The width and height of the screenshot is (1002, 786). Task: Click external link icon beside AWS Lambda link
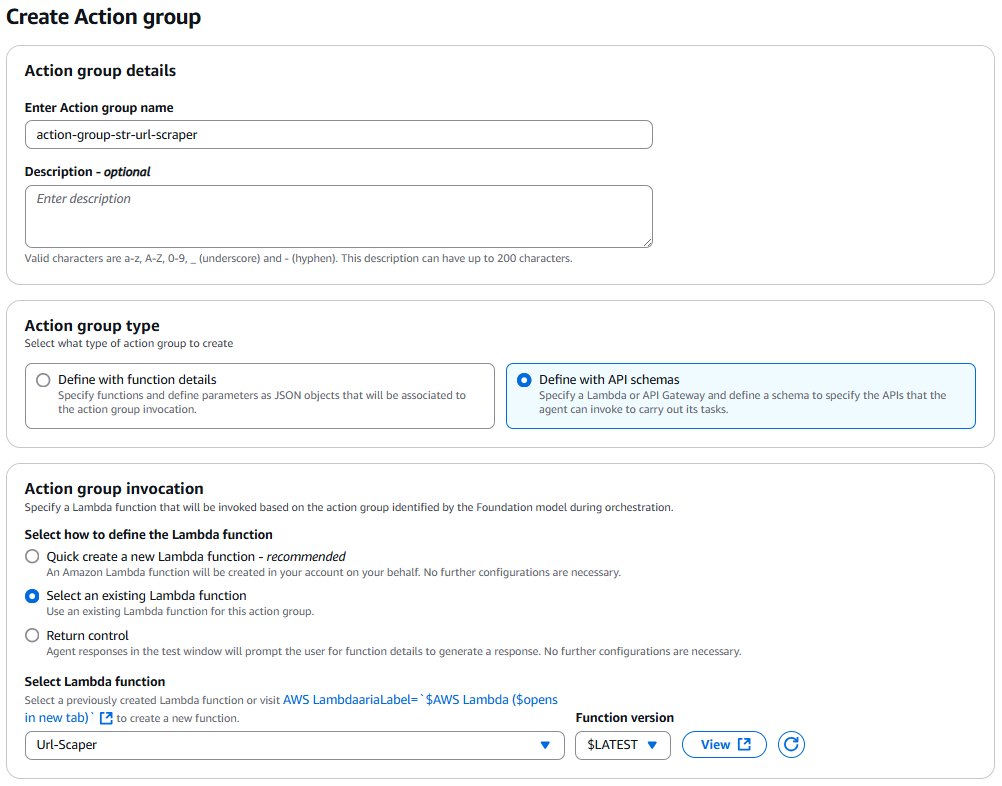coord(106,718)
